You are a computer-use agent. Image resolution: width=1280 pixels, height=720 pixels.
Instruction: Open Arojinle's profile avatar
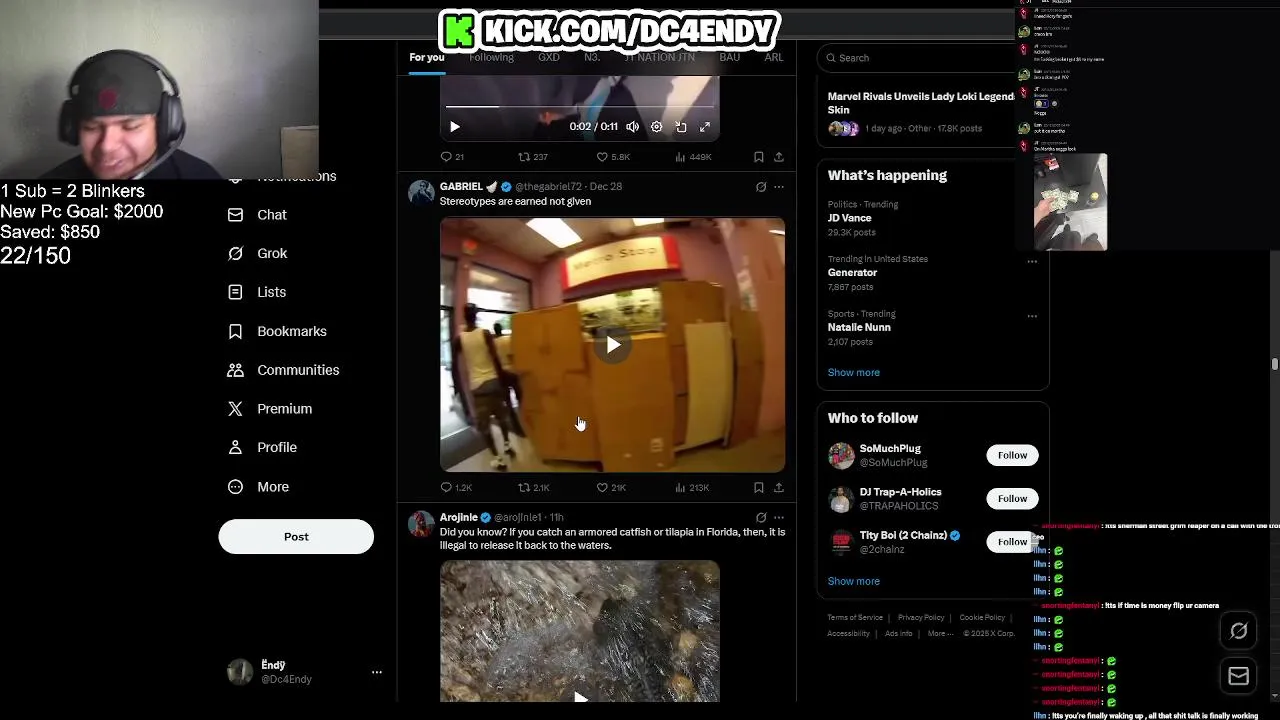tap(421, 523)
